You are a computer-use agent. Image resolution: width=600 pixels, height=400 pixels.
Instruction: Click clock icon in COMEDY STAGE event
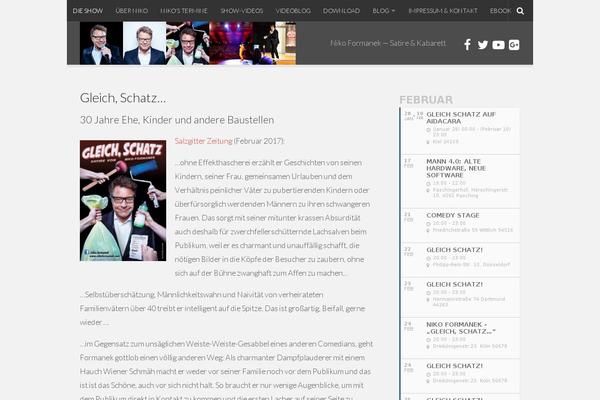pyautogui.click(x=429, y=224)
